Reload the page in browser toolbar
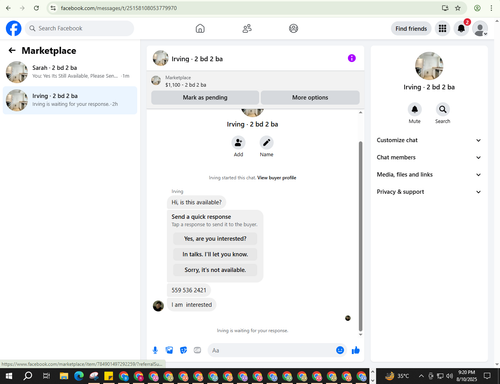Screen dimensions: 500x384 pyautogui.click(x=36, y=8)
